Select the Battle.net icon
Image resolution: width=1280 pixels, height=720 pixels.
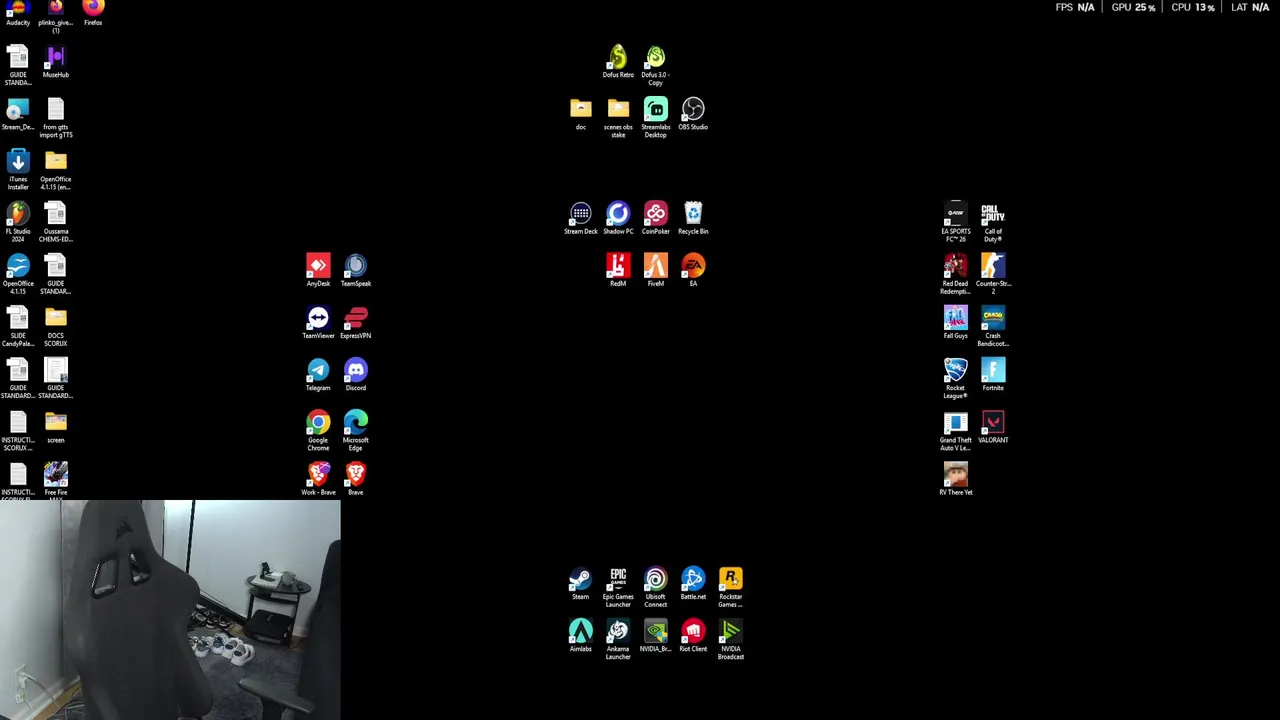pyautogui.click(x=693, y=584)
